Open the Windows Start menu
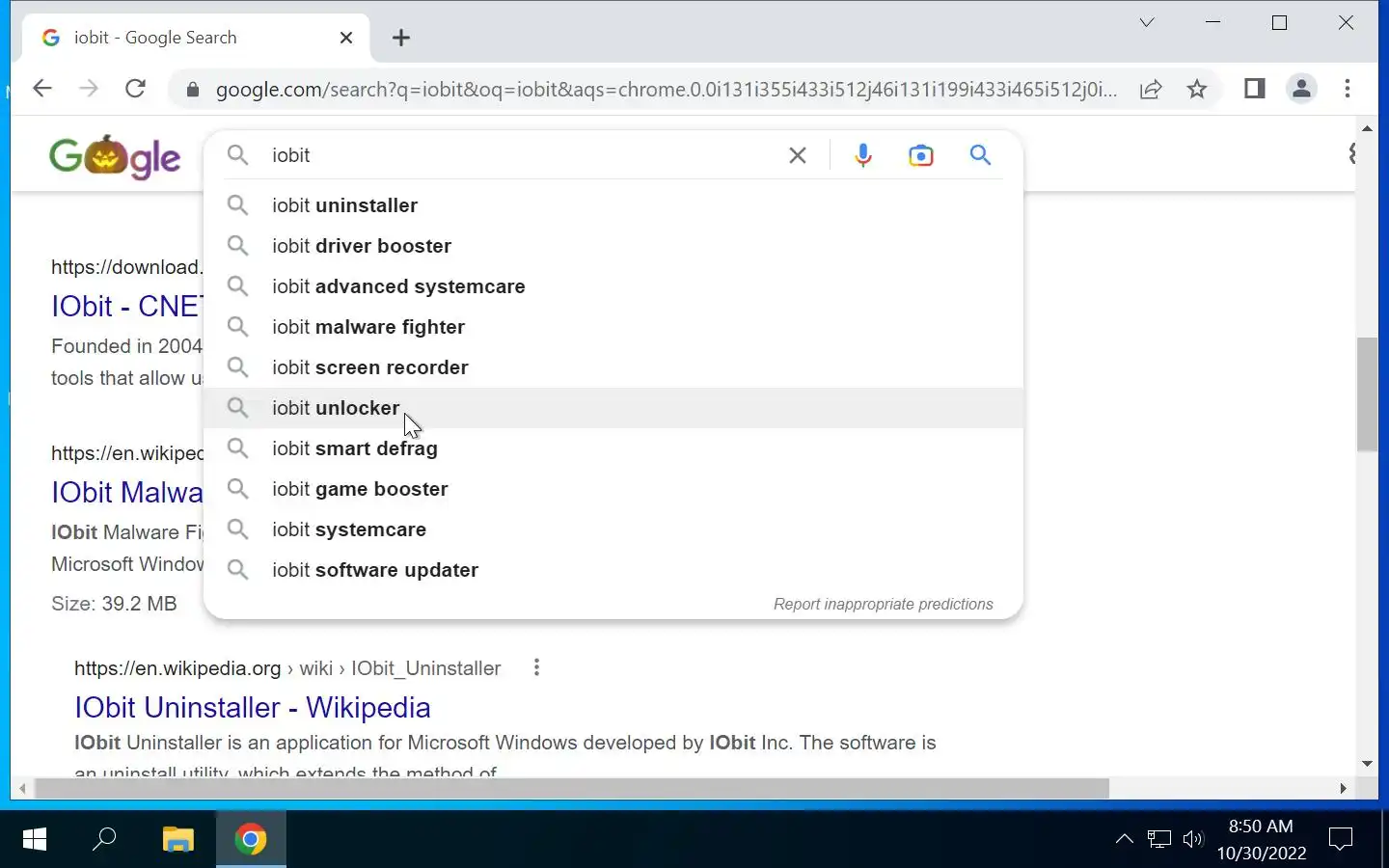The height and width of the screenshot is (868, 1389). [x=34, y=839]
